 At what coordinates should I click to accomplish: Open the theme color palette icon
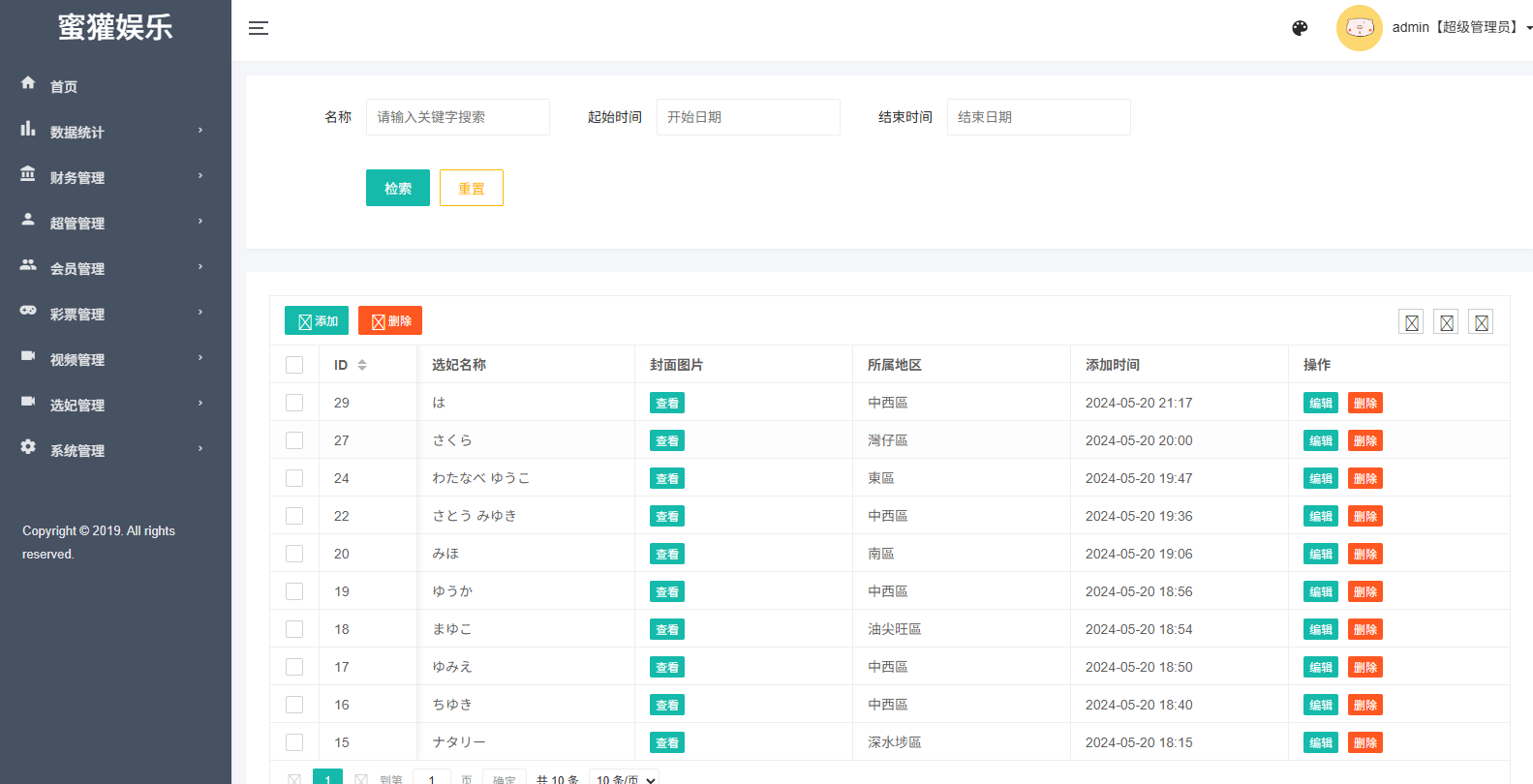pyautogui.click(x=1300, y=28)
